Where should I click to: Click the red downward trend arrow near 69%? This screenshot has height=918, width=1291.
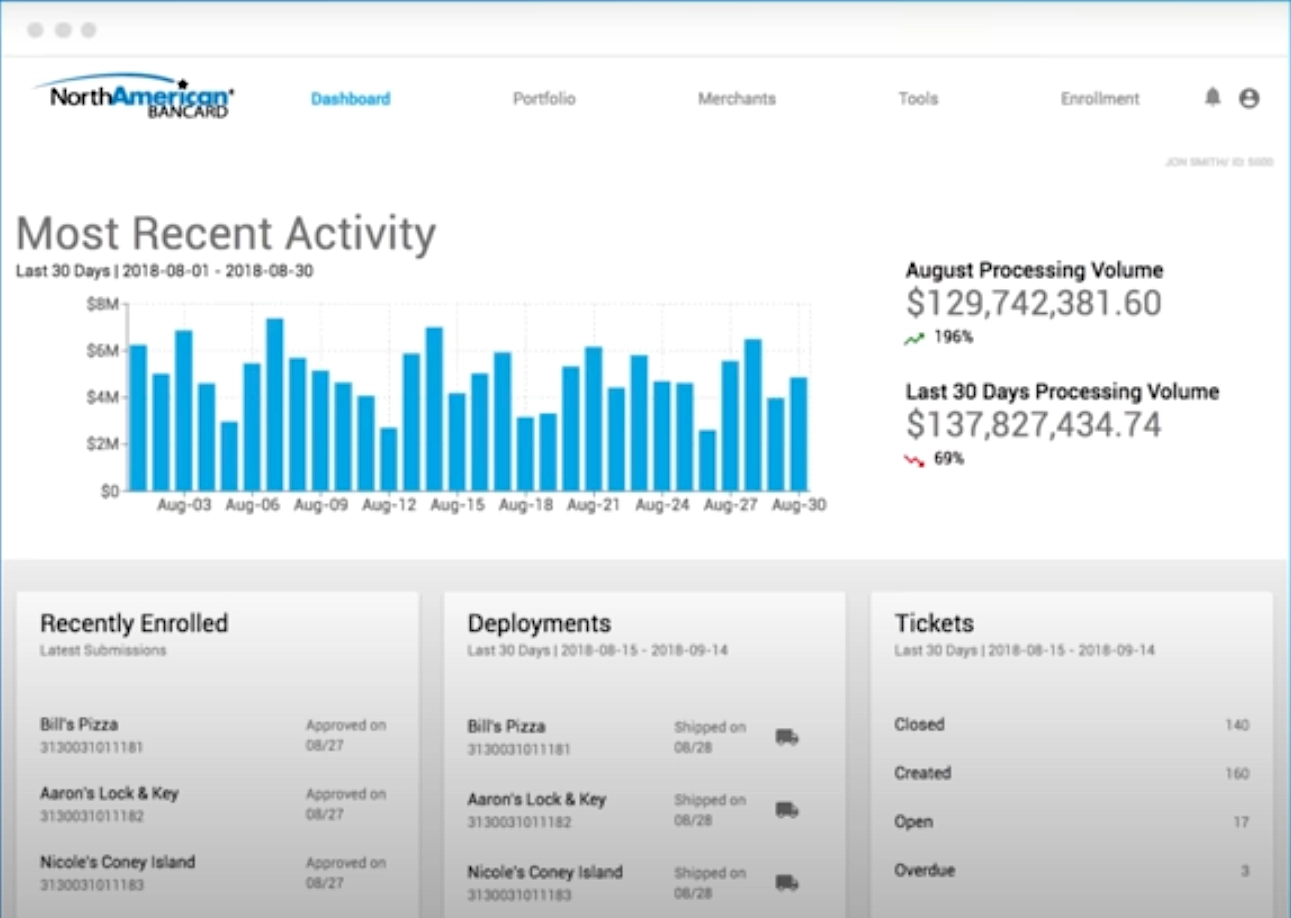pyautogui.click(x=914, y=460)
